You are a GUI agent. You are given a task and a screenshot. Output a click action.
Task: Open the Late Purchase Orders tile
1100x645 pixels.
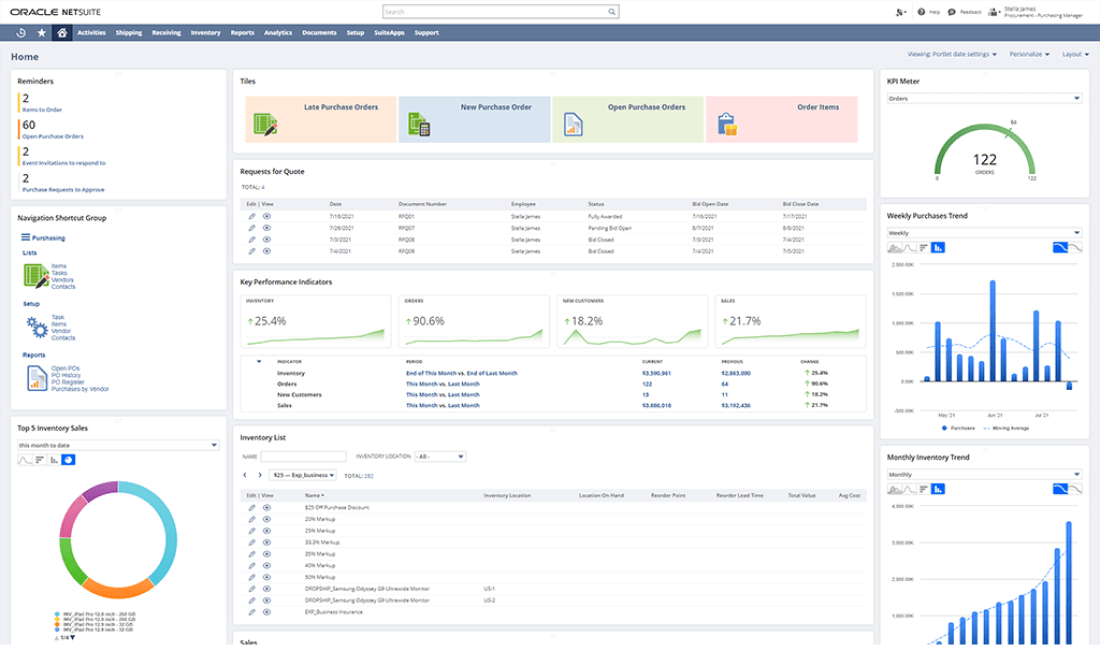pyautogui.click(x=320, y=119)
